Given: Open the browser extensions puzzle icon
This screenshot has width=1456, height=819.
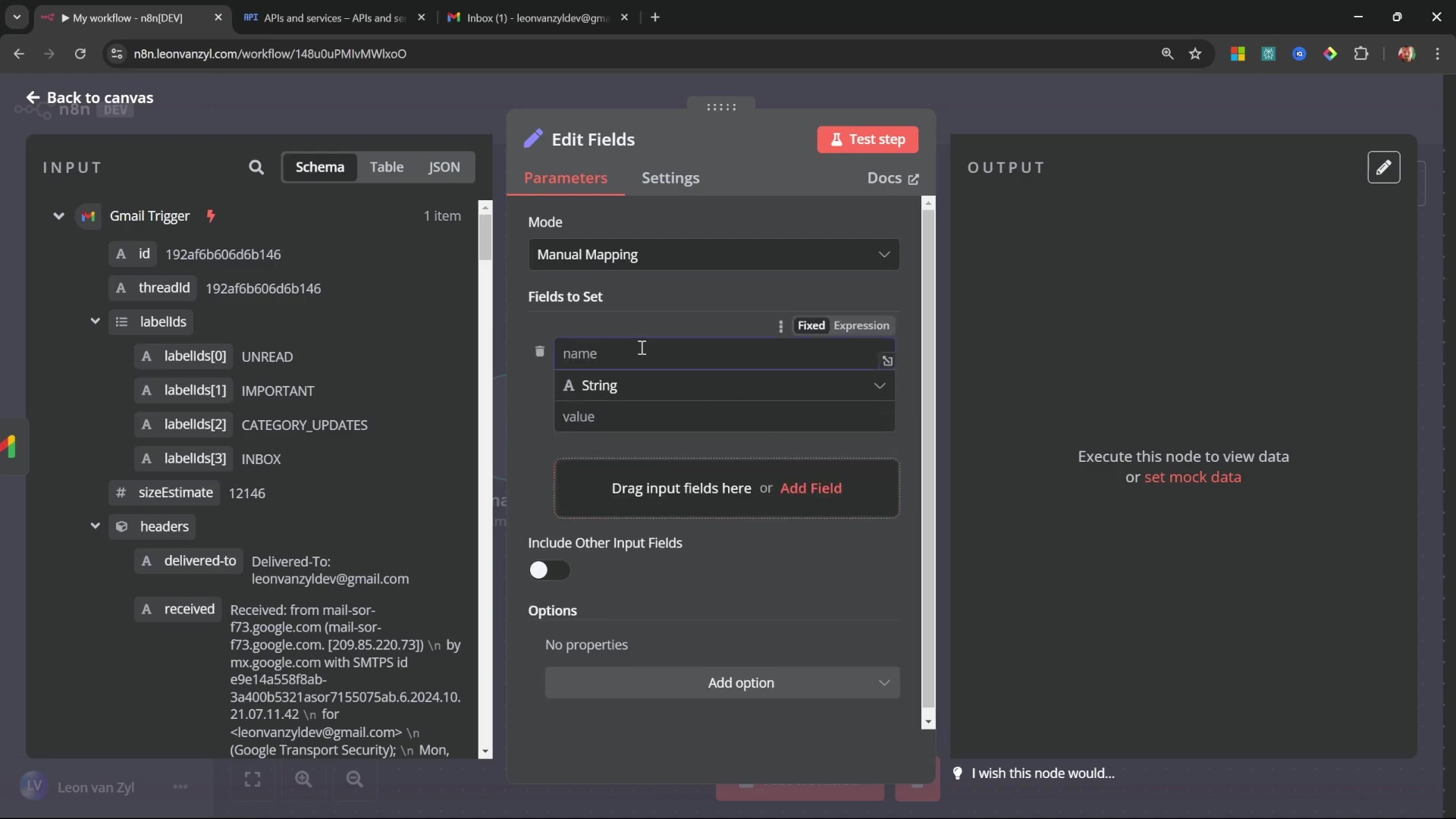Looking at the screenshot, I should coord(1361,54).
